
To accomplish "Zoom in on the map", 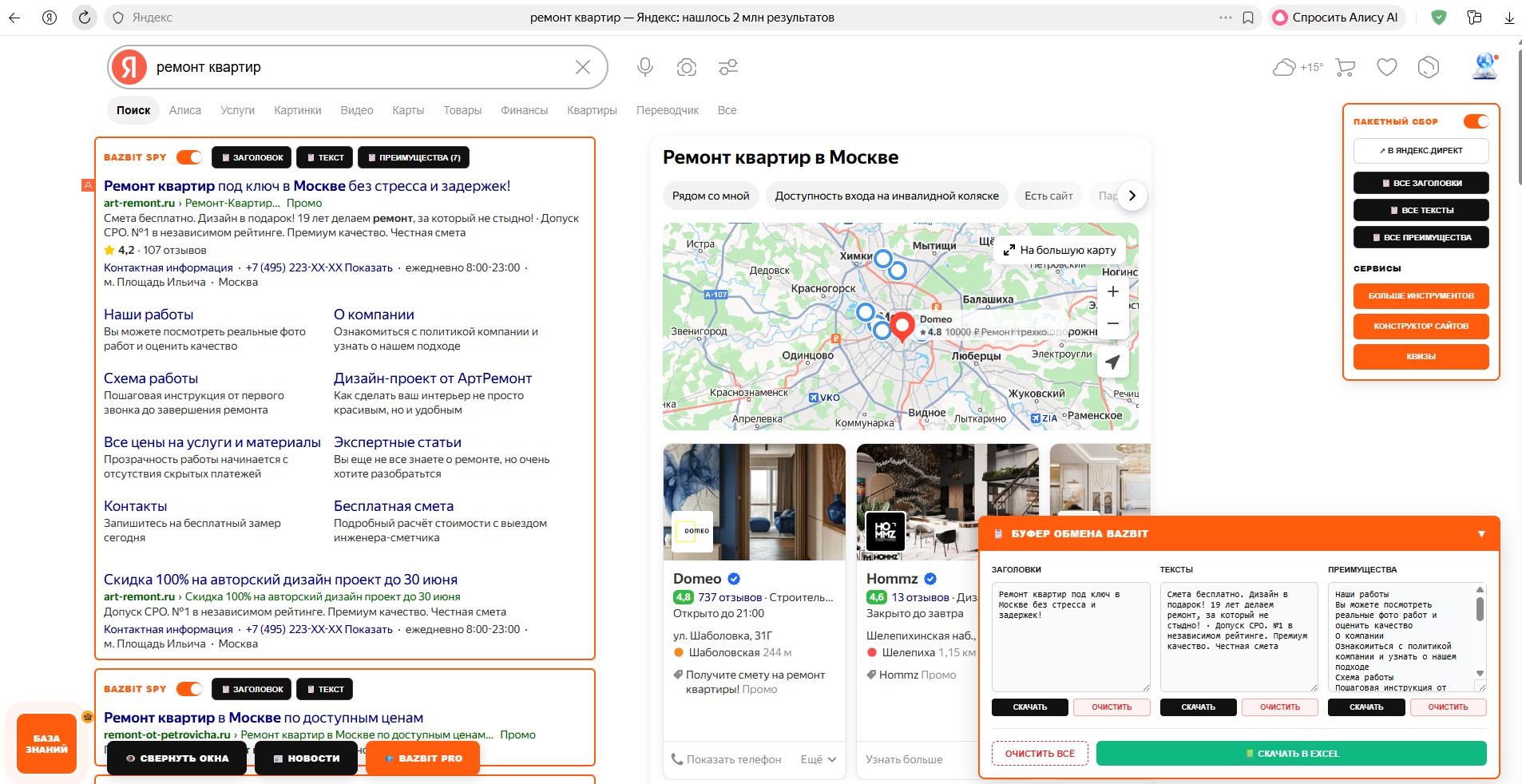I will (x=1113, y=292).
